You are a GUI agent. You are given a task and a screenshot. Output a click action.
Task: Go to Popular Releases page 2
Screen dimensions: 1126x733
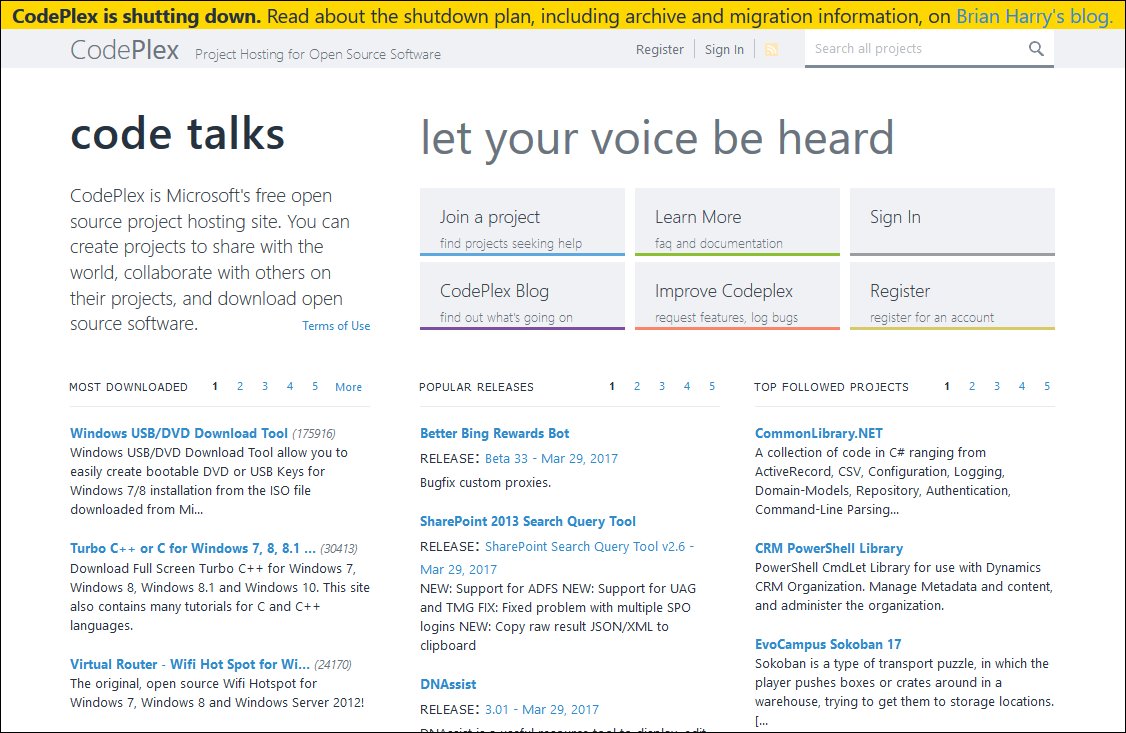tap(637, 386)
